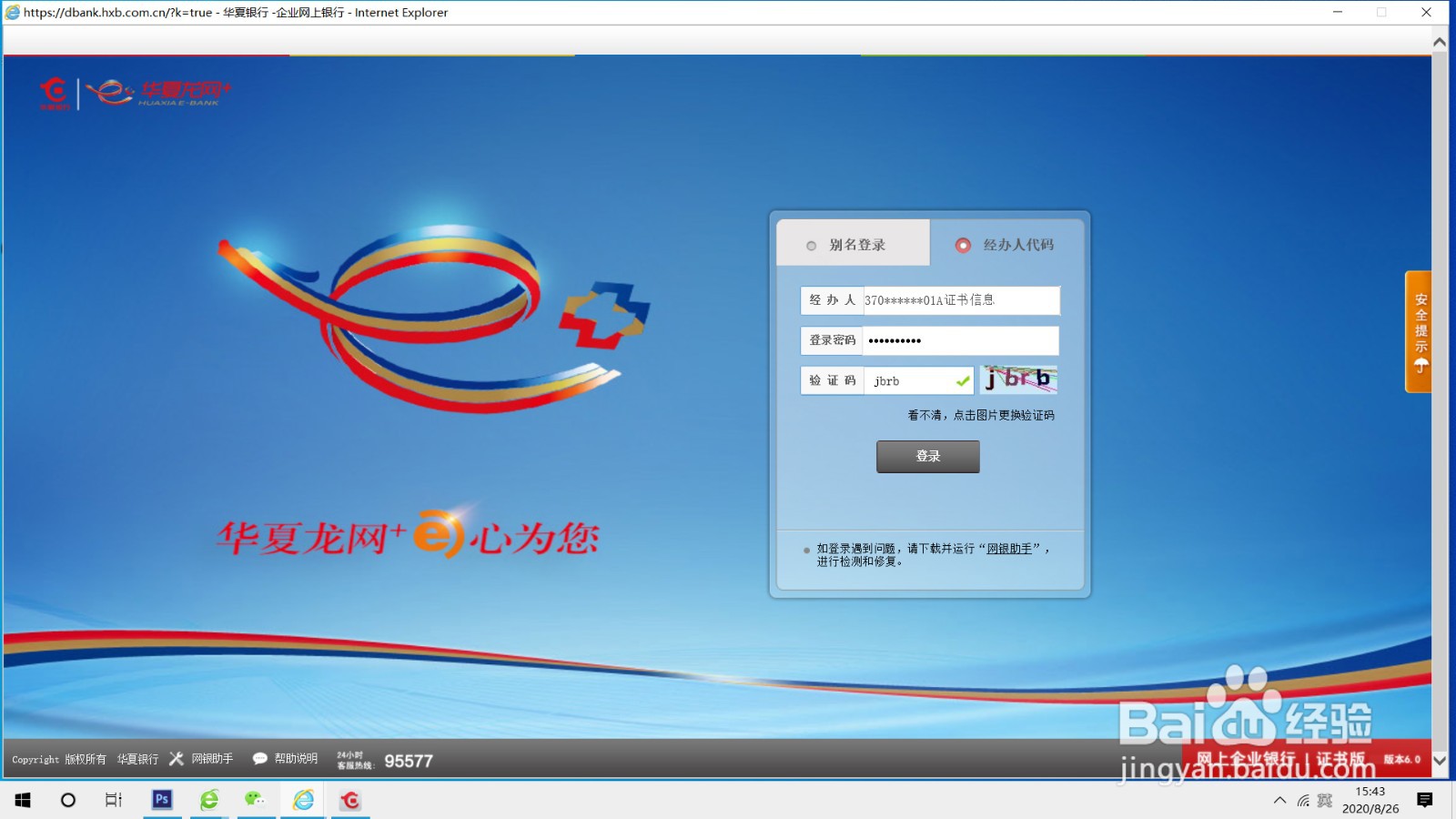Focus the 登录密码 password field
Viewport: 1456px width, 819px height.
[x=960, y=340]
